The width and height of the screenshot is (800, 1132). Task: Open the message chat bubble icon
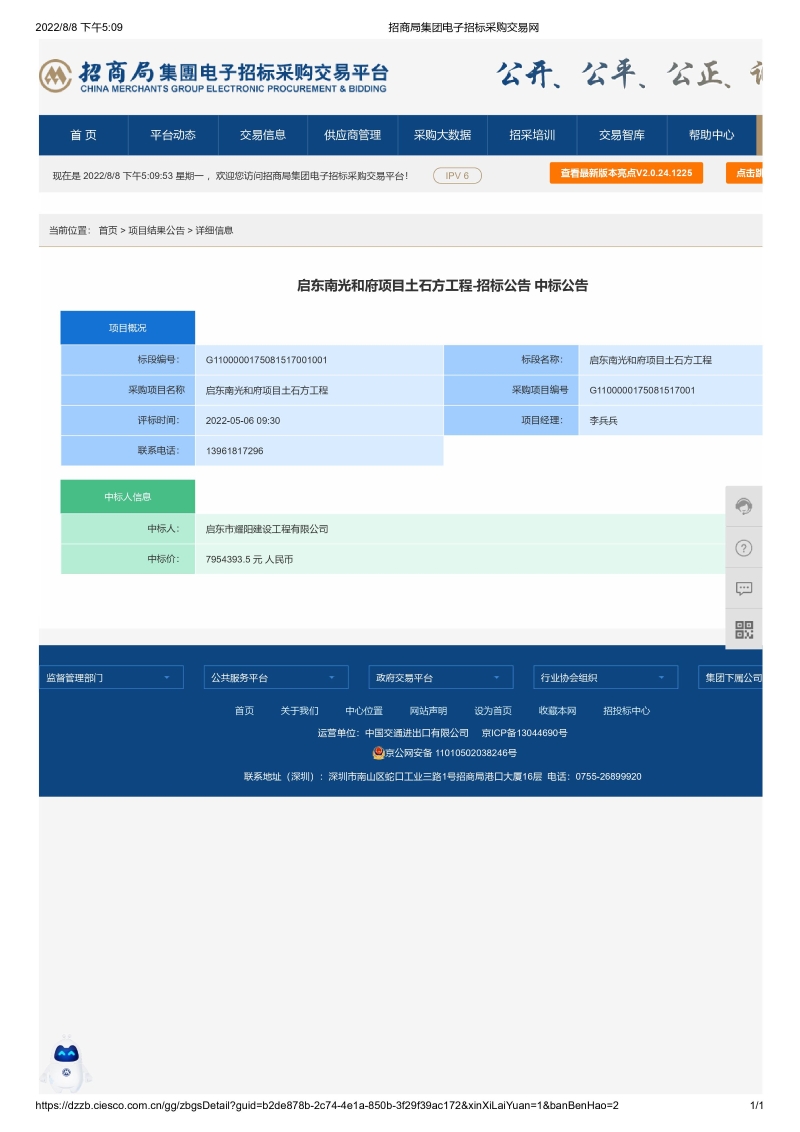tap(744, 588)
